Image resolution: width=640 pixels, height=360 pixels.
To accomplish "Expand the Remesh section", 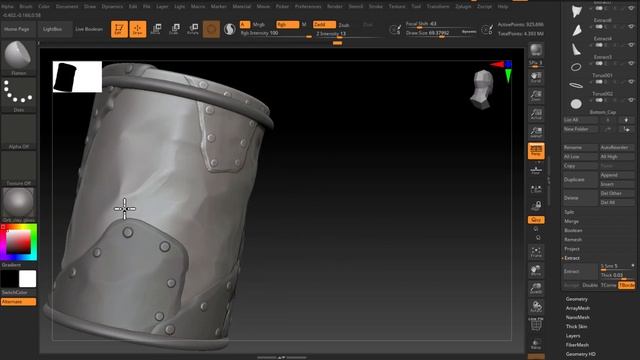I will [573, 240].
